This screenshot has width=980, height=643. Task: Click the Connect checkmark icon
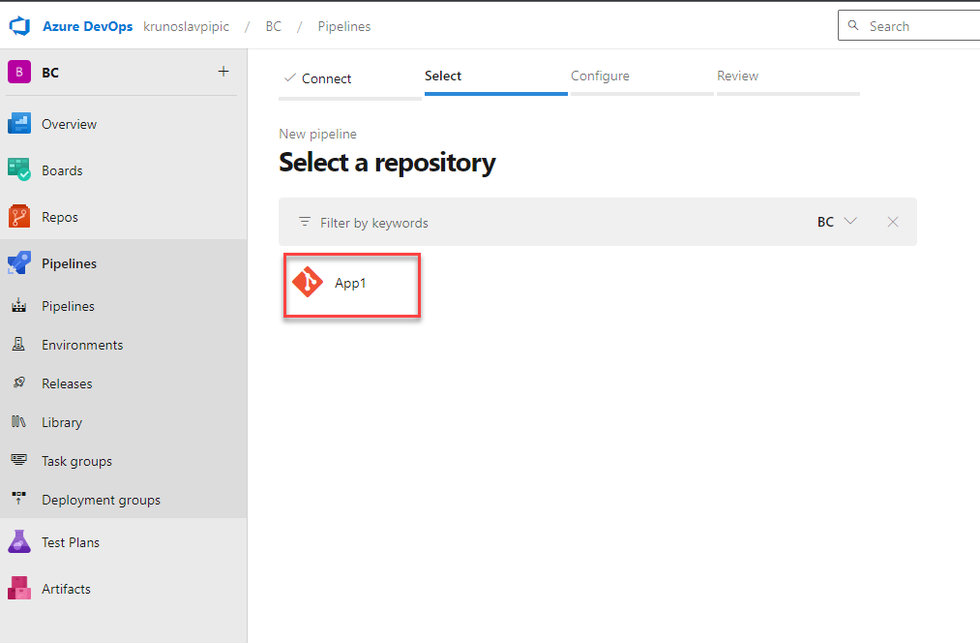coord(290,78)
